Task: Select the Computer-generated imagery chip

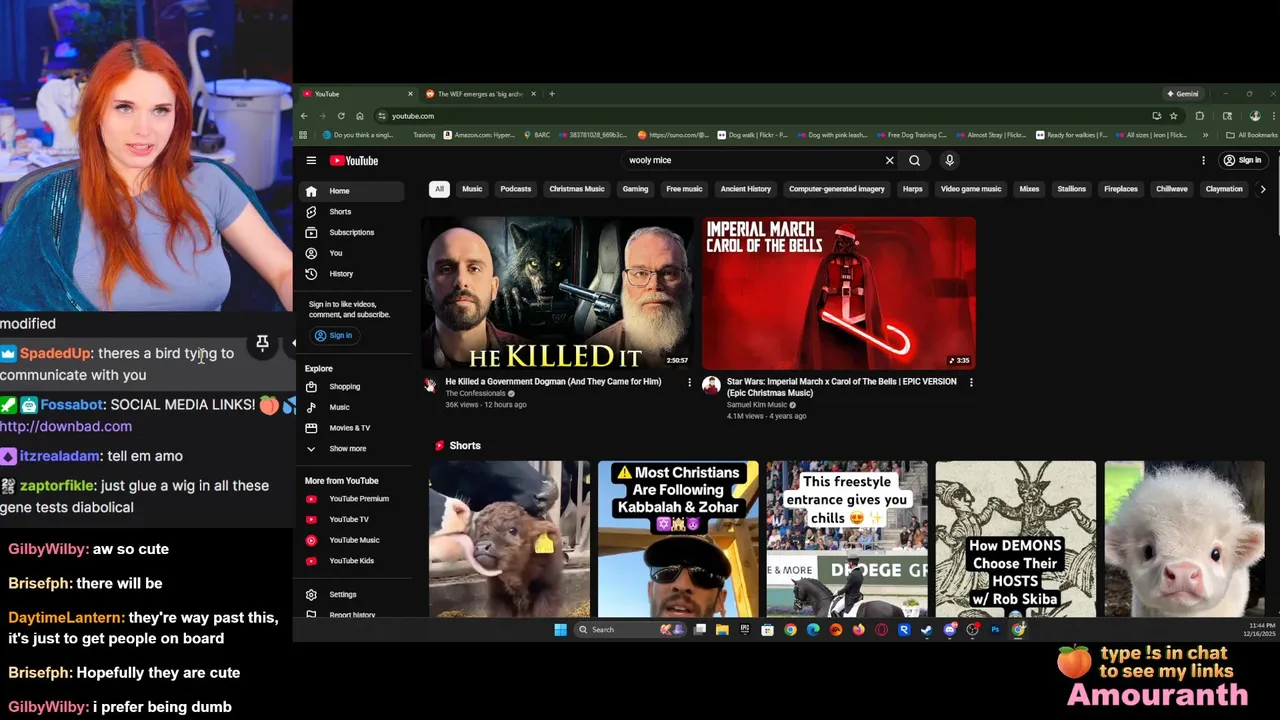Action: point(837,189)
